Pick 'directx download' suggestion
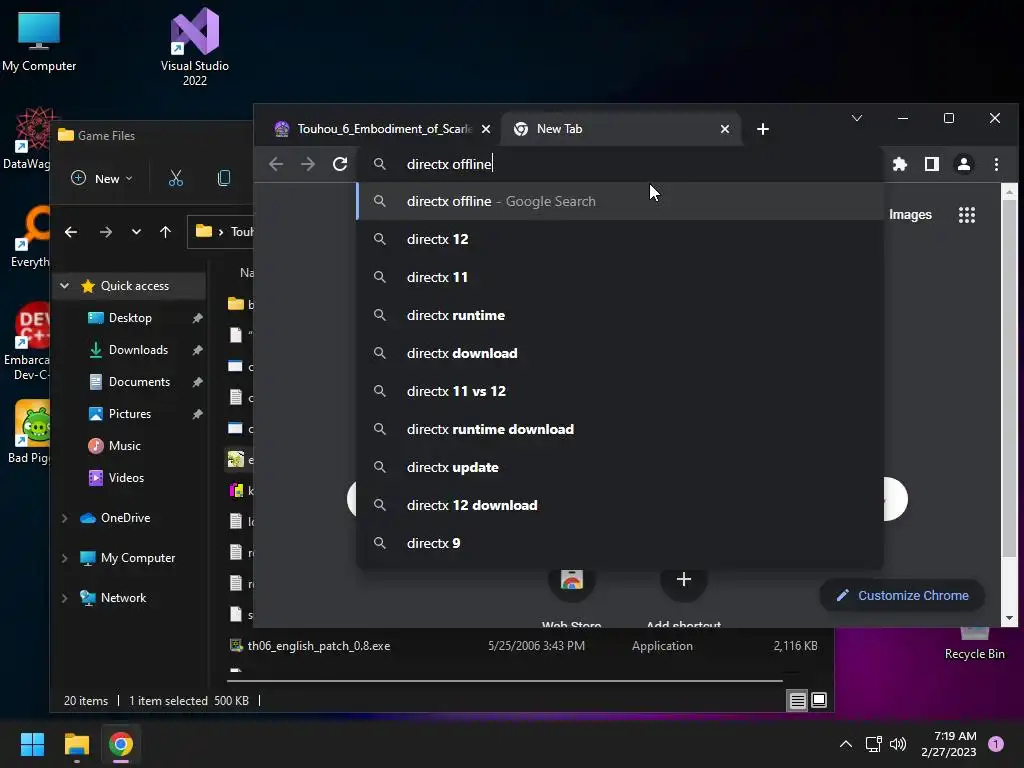 coord(620,353)
